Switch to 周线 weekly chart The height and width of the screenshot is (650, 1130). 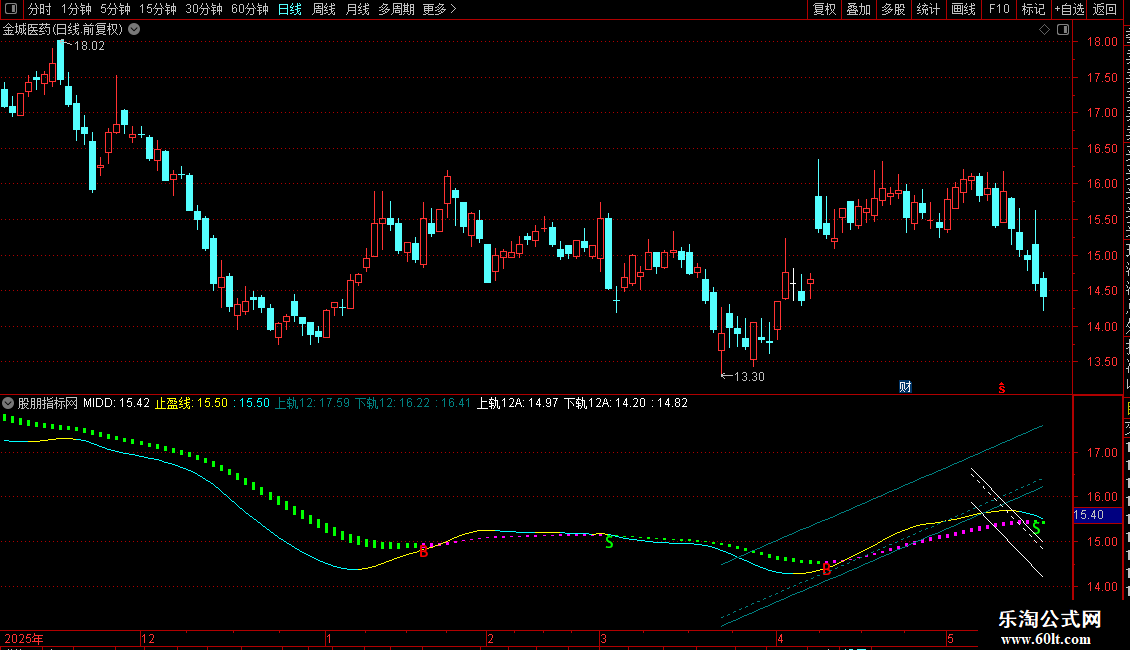click(x=324, y=9)
